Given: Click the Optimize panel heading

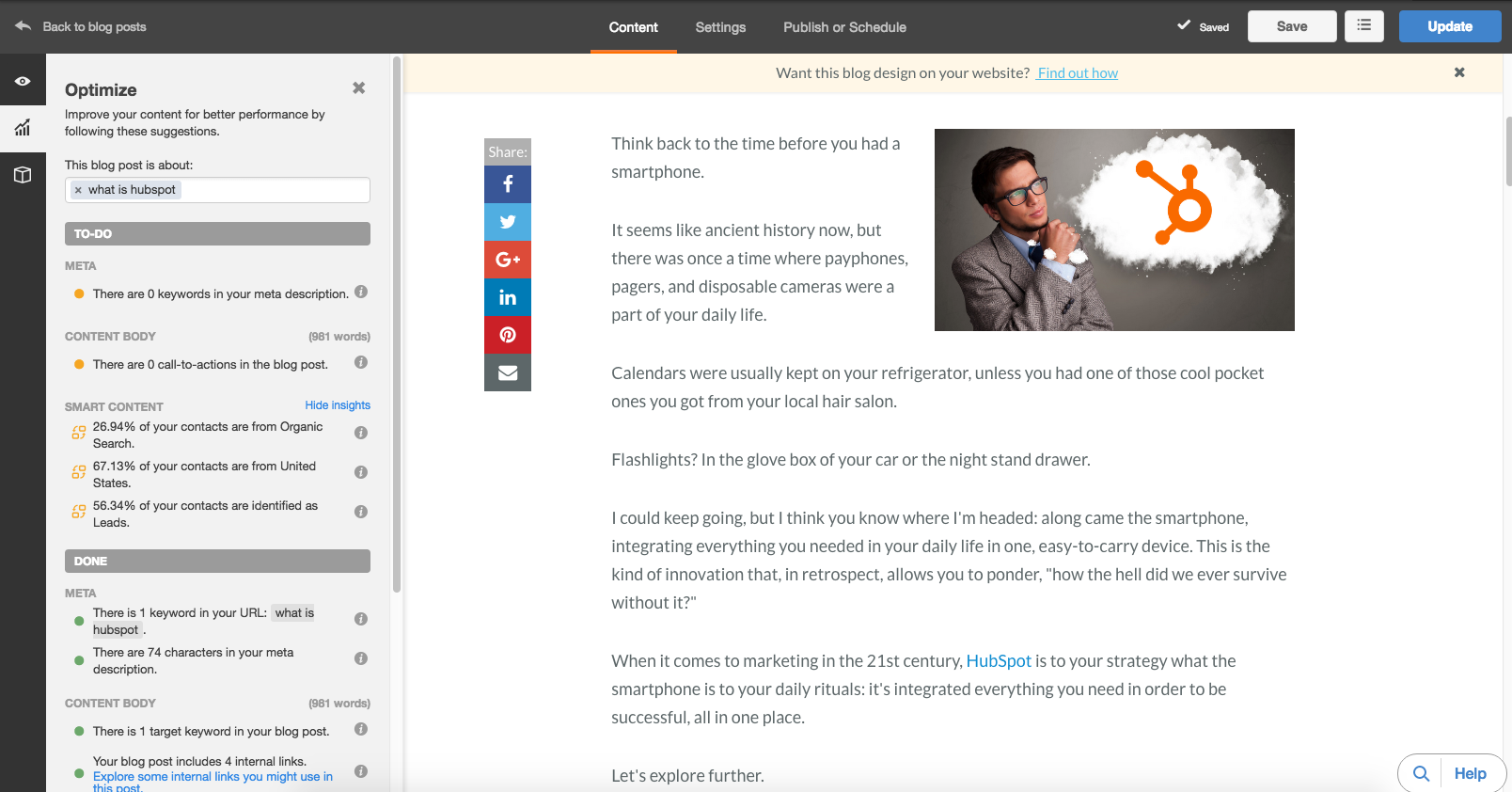Looking at the screenshot, I should point(101,90).
